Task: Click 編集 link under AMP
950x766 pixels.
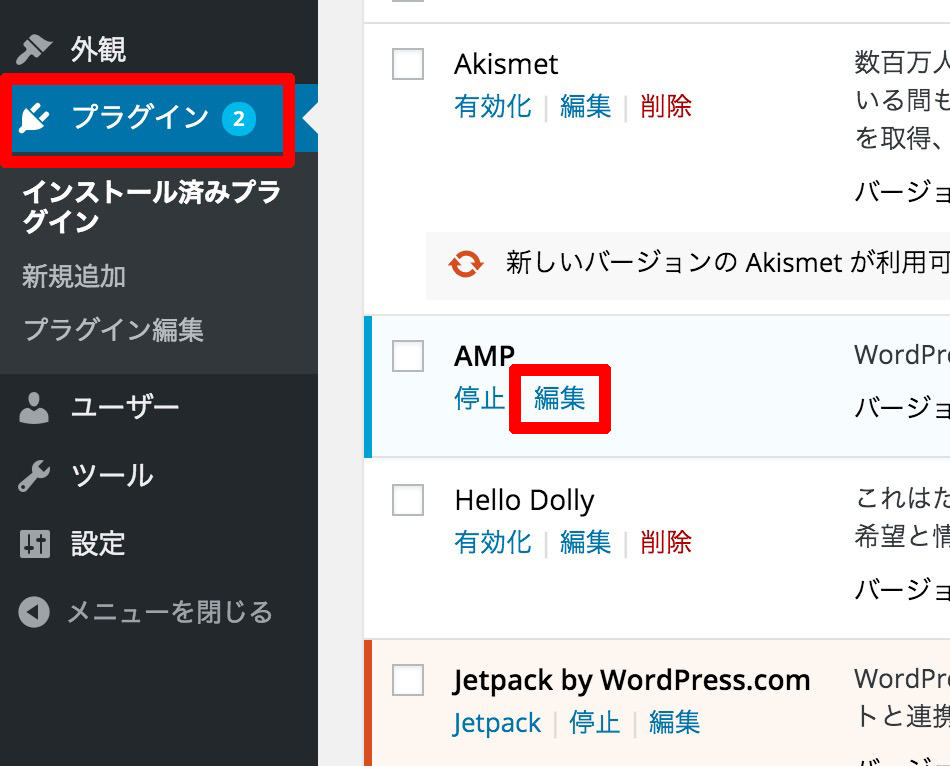Action: pos(559,398)
